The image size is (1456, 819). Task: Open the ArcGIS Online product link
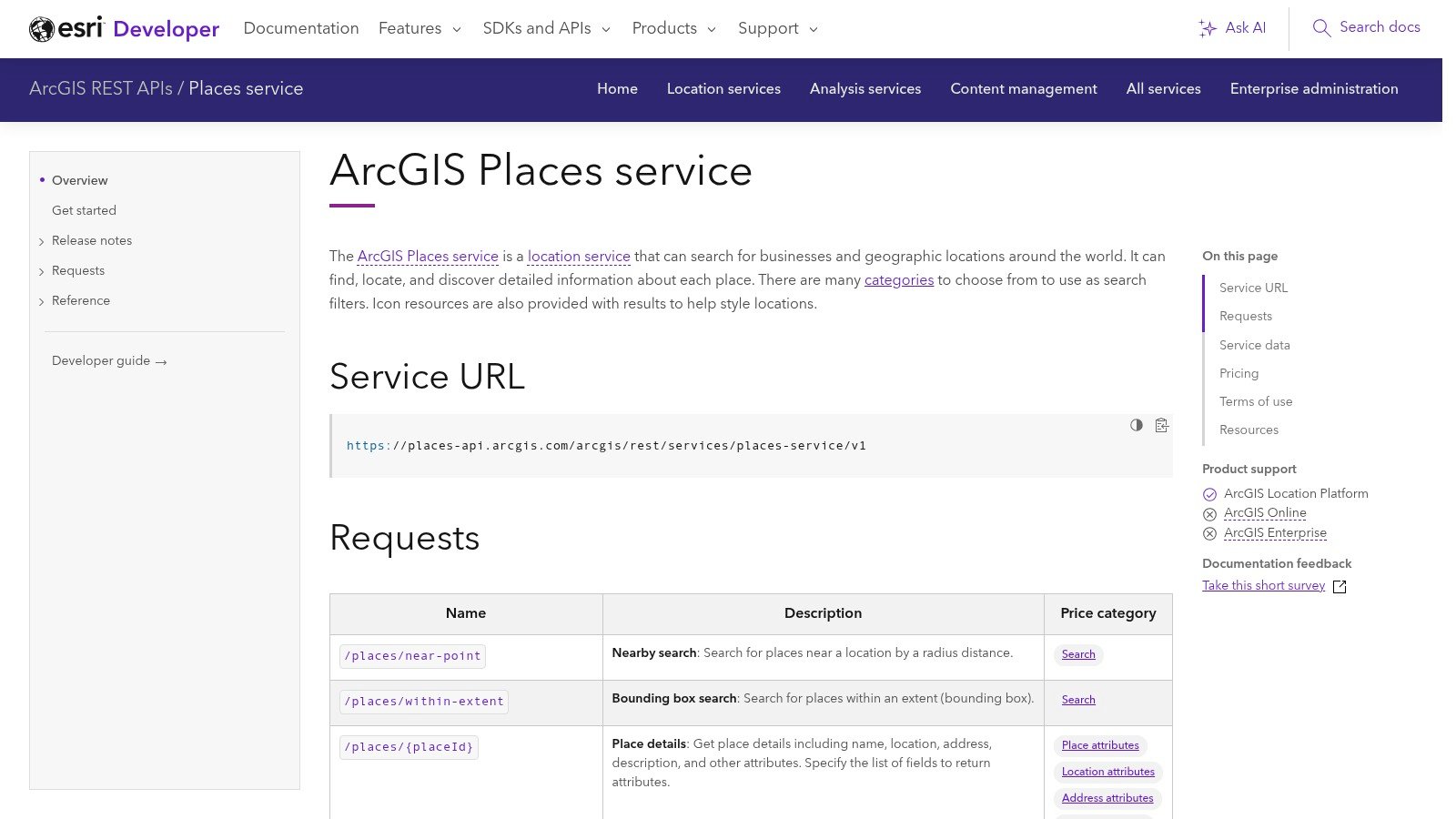pyautogui.click(x=1265, y=513)
